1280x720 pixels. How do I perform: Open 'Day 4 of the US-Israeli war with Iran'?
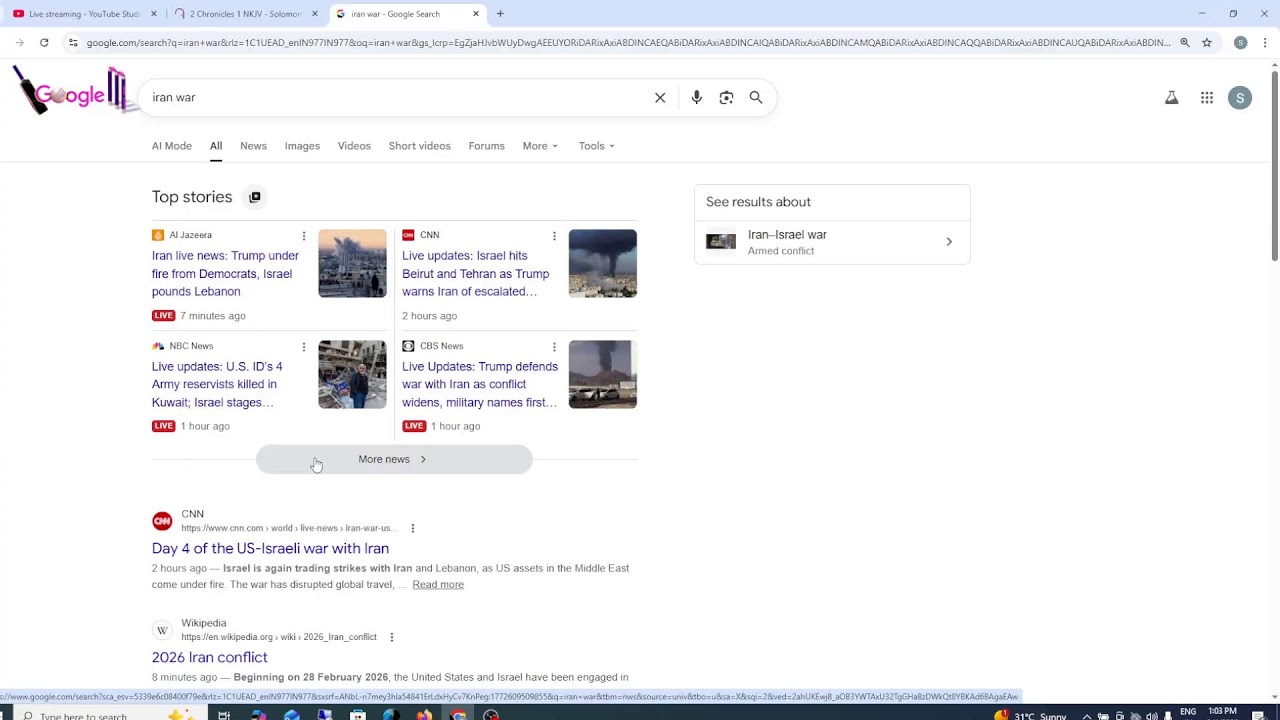[270, 549]
